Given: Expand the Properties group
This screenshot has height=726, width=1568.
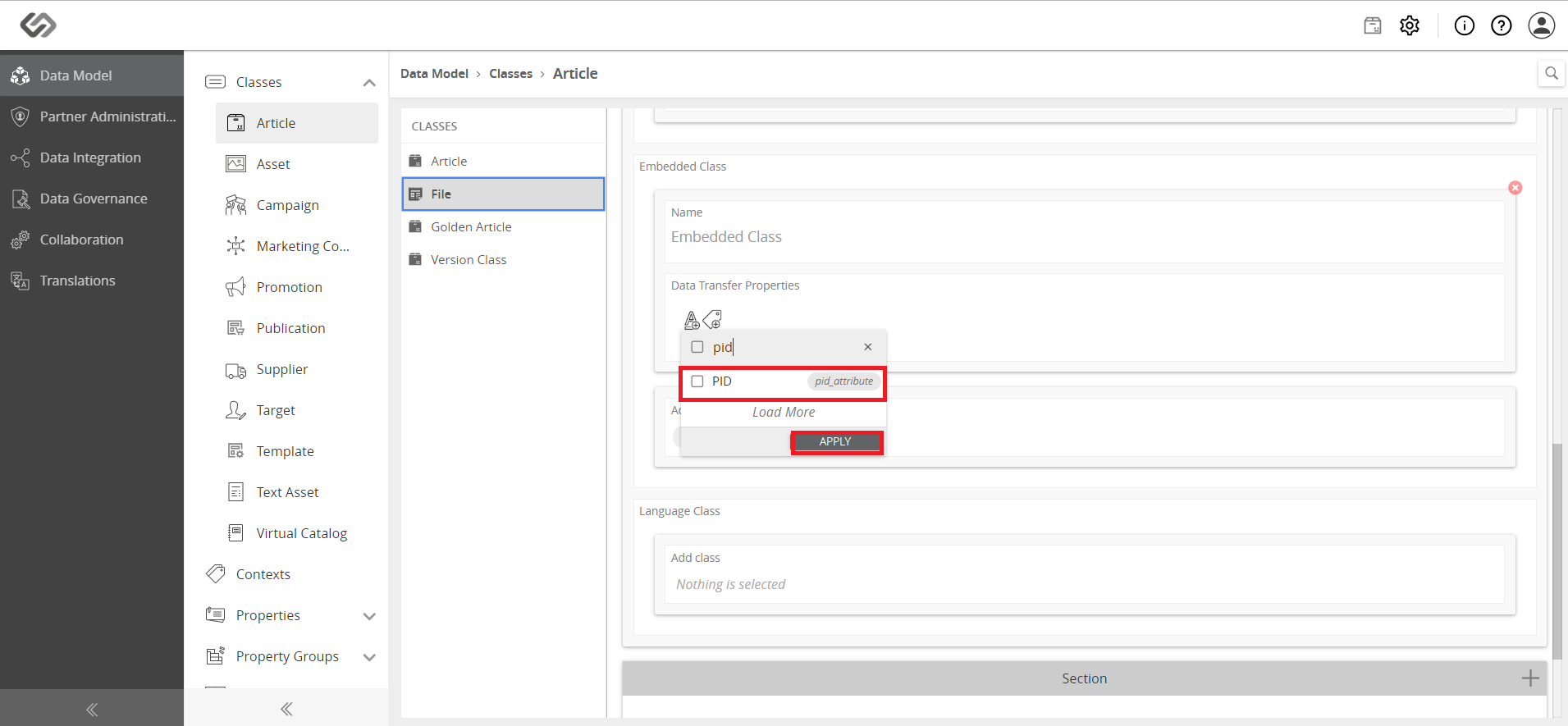Looking at the screenshot, I should [369, 615].
